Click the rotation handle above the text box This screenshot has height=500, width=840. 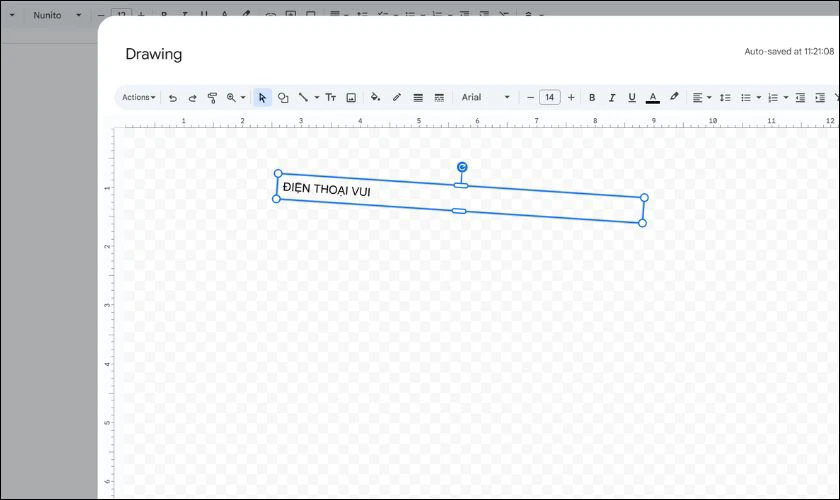click(462, 167)
